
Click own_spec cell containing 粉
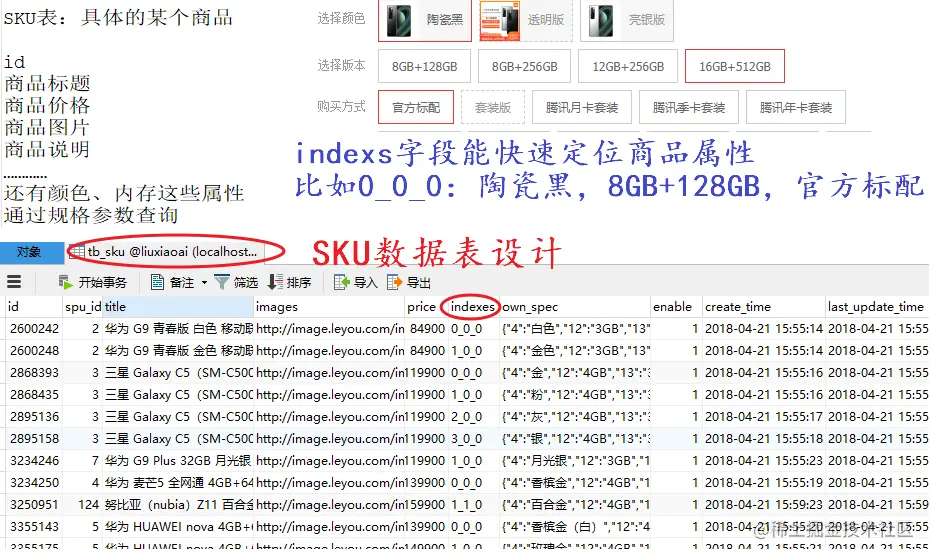(x=575, y=395)
